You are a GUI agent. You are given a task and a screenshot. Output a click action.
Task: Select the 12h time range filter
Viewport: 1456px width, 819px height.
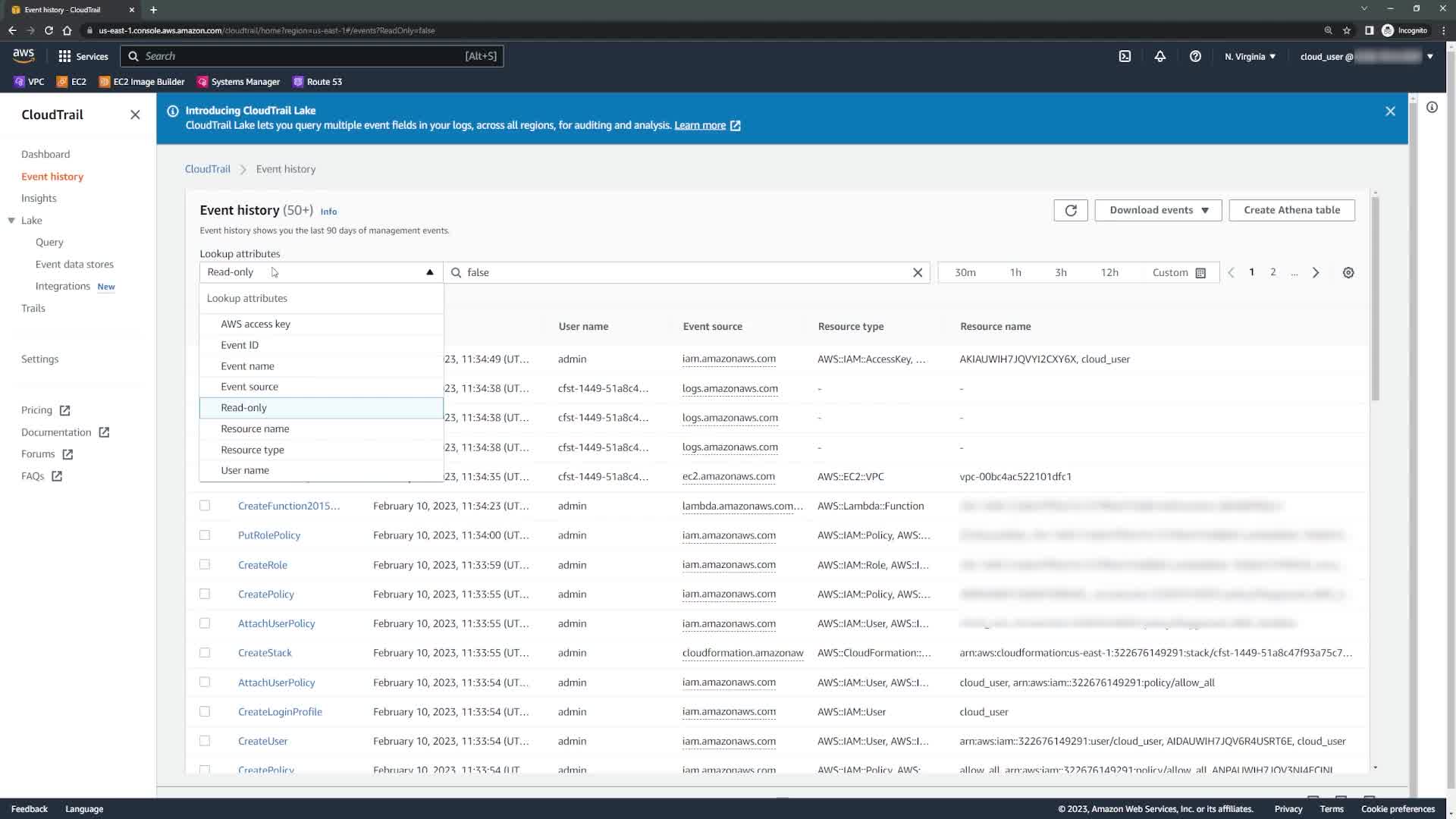tap(1109, 272)
